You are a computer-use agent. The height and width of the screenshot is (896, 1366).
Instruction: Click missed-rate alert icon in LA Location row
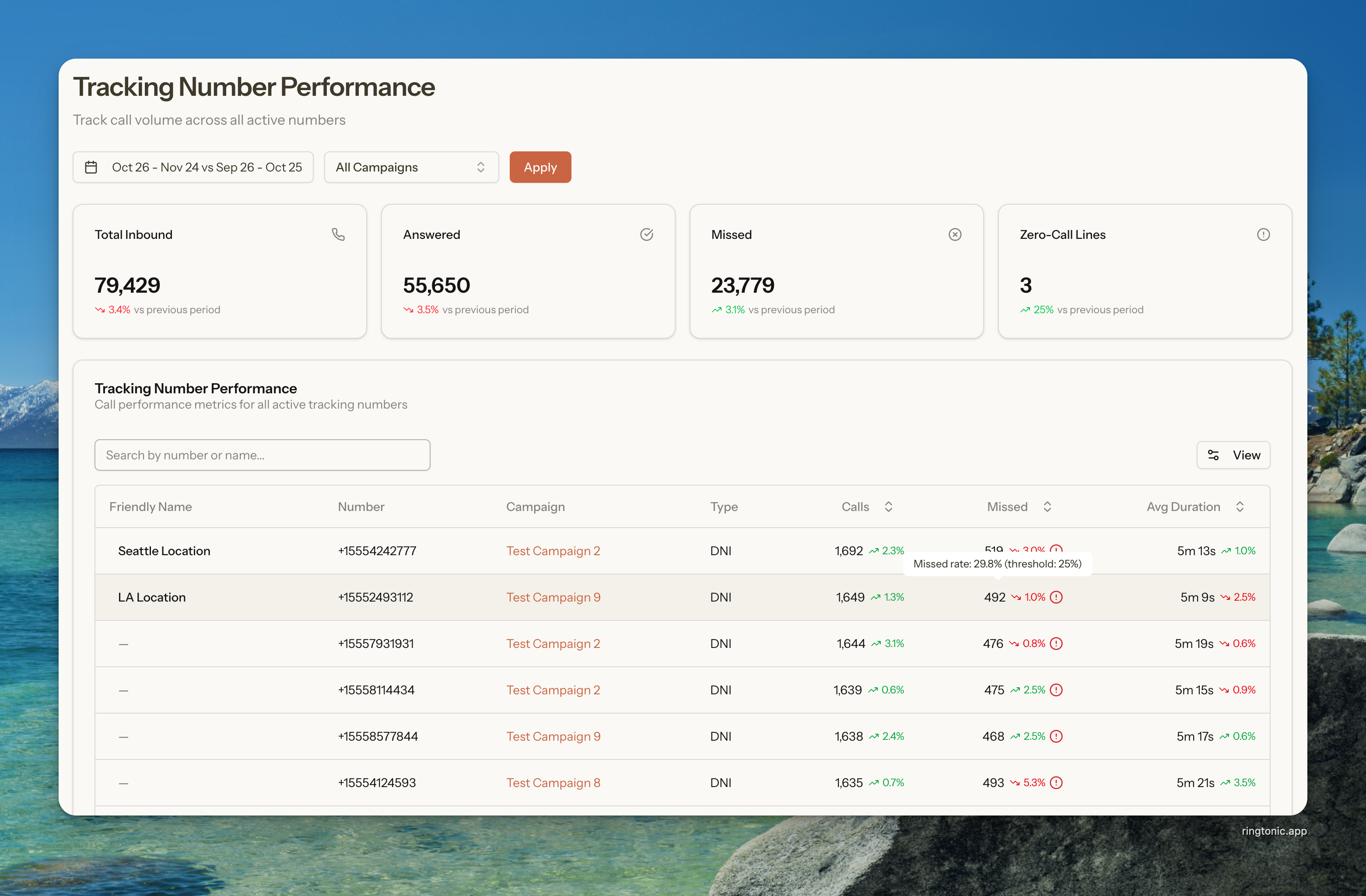click(1056, 597)
